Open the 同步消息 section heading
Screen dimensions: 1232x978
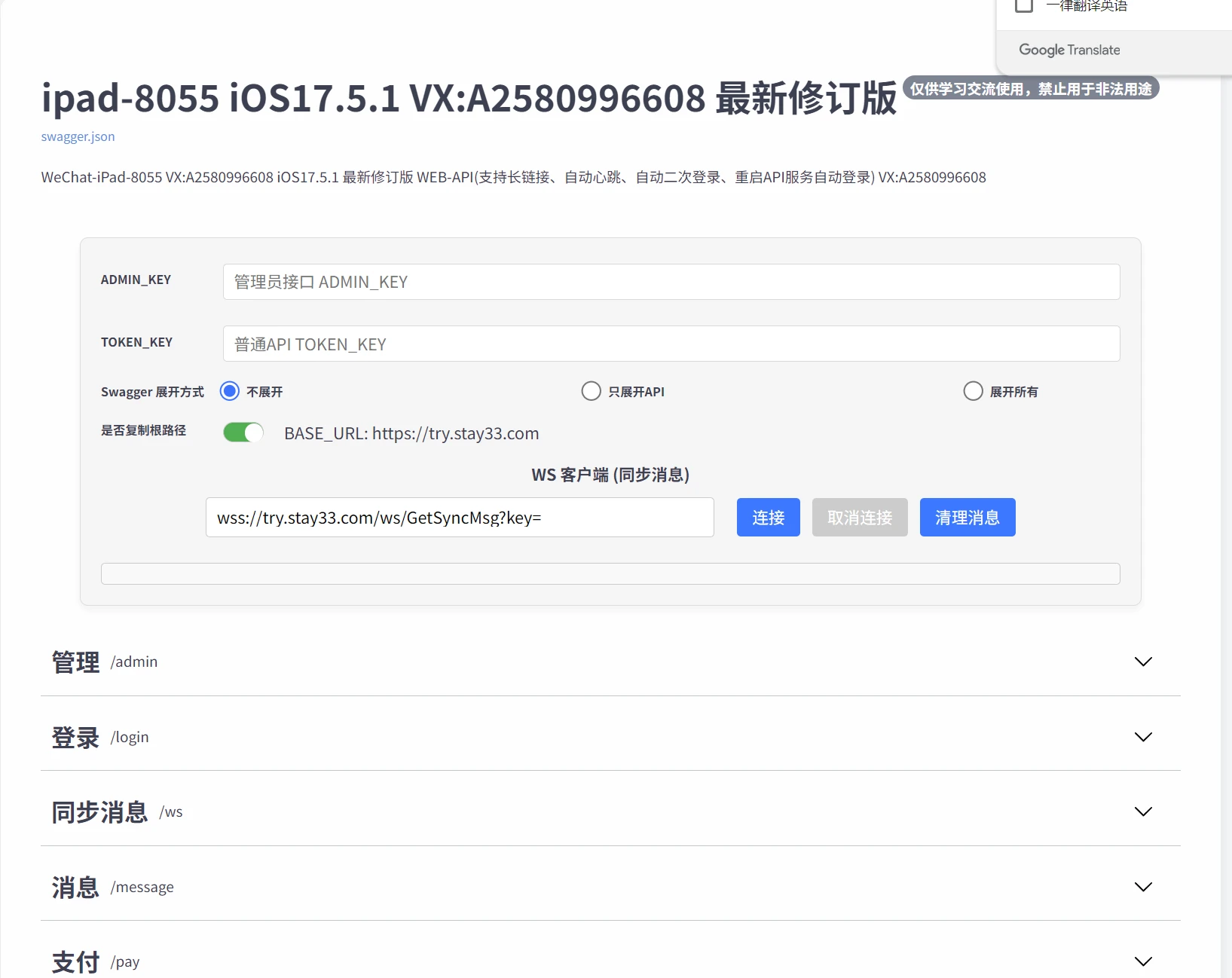coord(99,811)
